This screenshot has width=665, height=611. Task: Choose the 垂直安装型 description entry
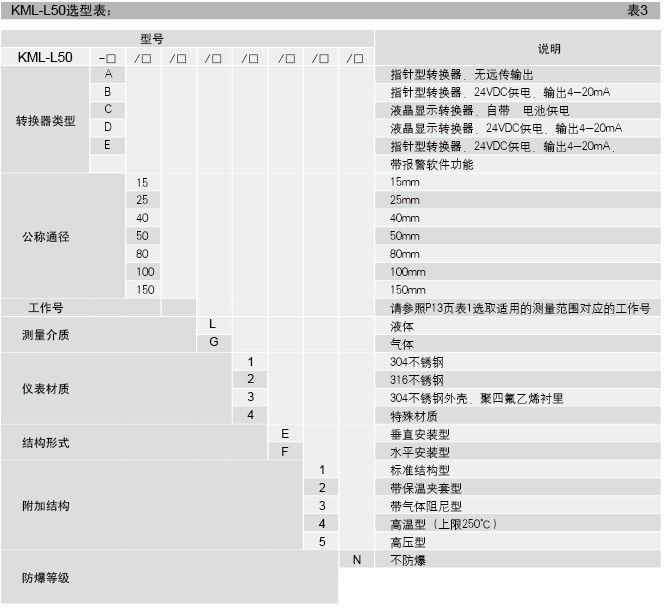[x=422, y=435]
